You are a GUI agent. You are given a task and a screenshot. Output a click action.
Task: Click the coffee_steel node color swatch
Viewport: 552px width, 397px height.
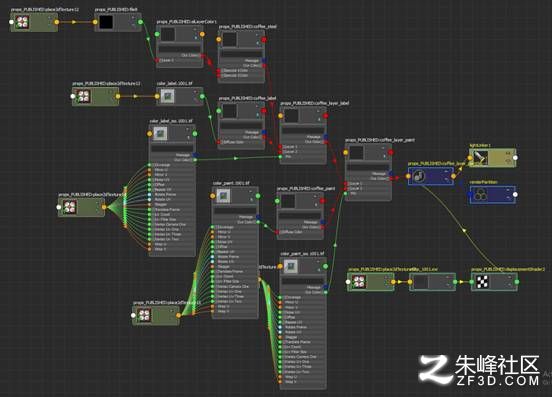[x=230, y=39]
